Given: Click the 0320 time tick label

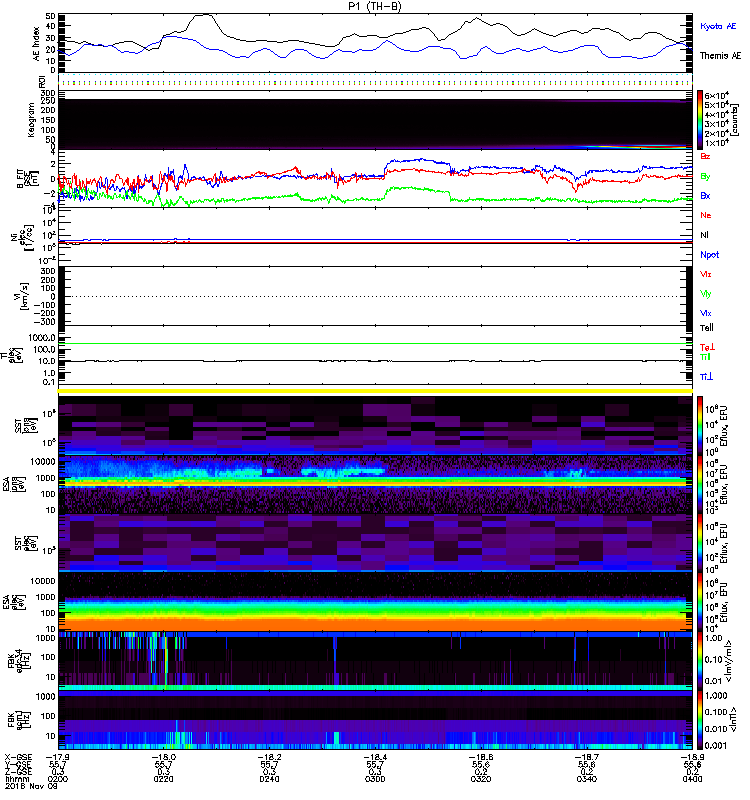Looking at the screenshot, I should click(x=481, y=779).
